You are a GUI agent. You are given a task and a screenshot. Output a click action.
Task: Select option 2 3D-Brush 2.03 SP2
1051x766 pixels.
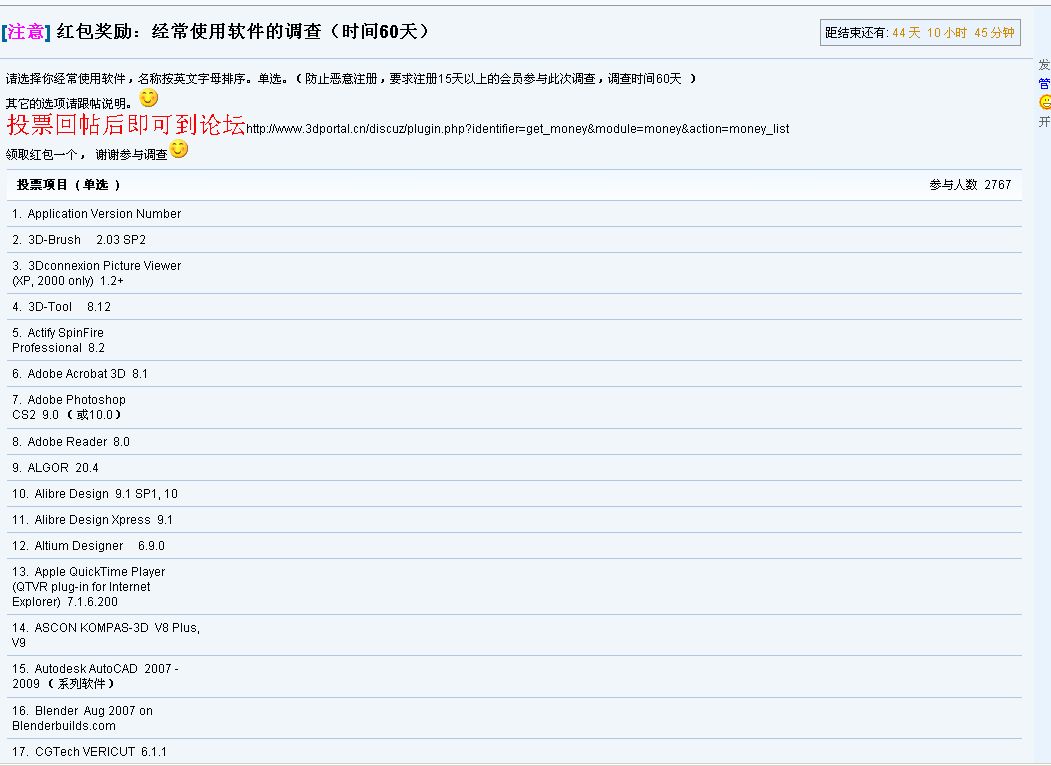point(79,240)
